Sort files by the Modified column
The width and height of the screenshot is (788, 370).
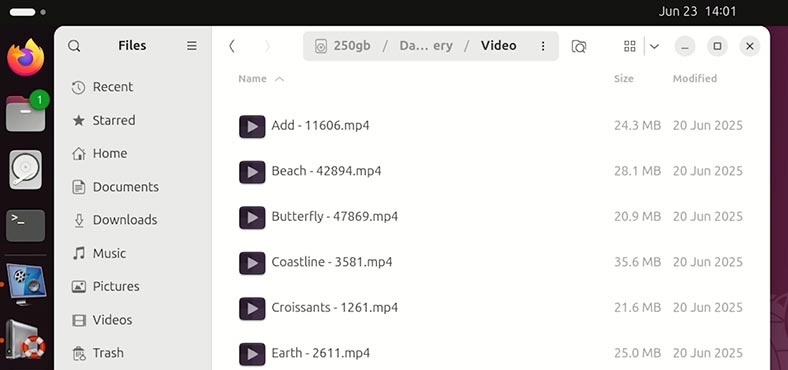pos(695,78)
